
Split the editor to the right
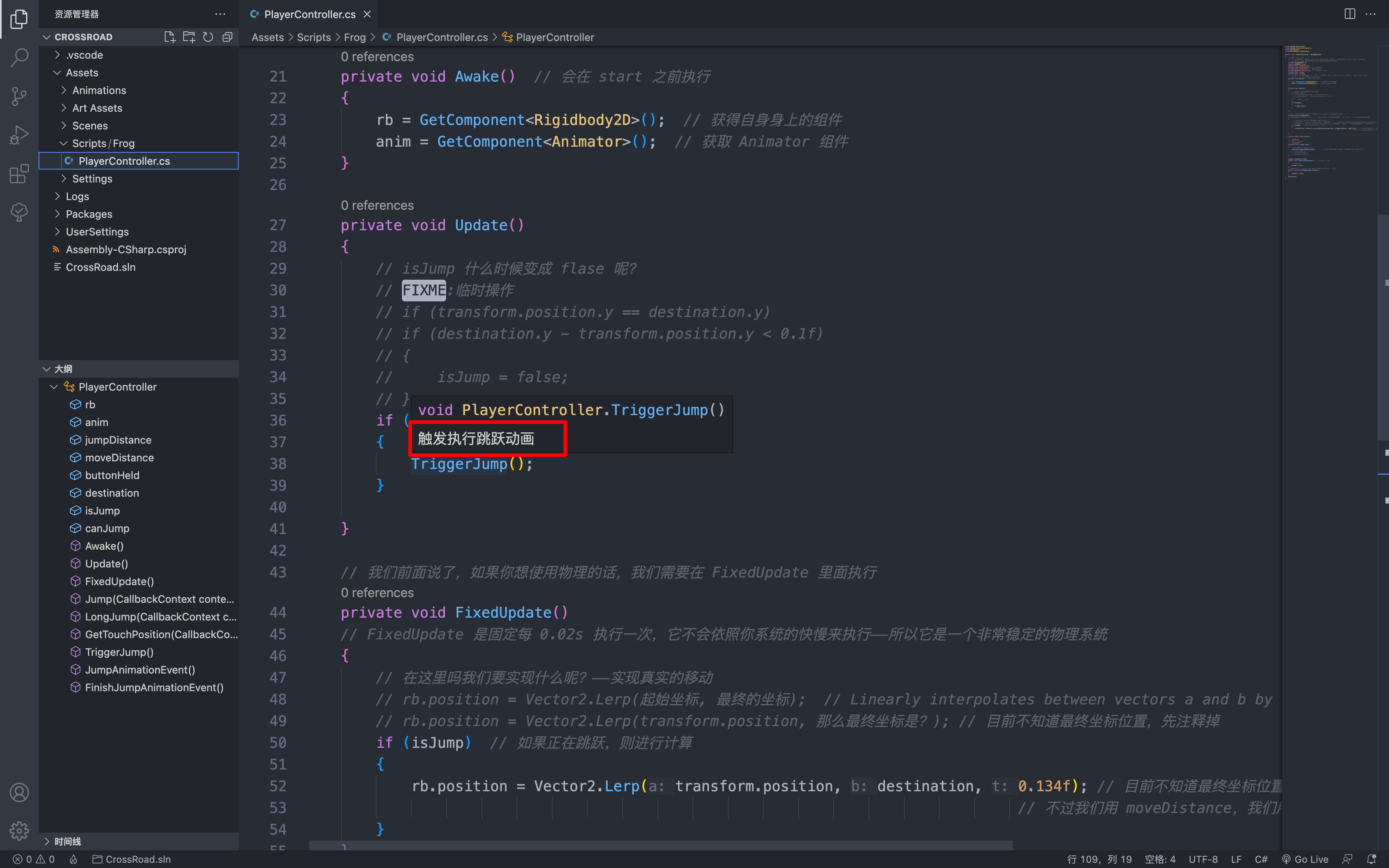click(1350, 14)
